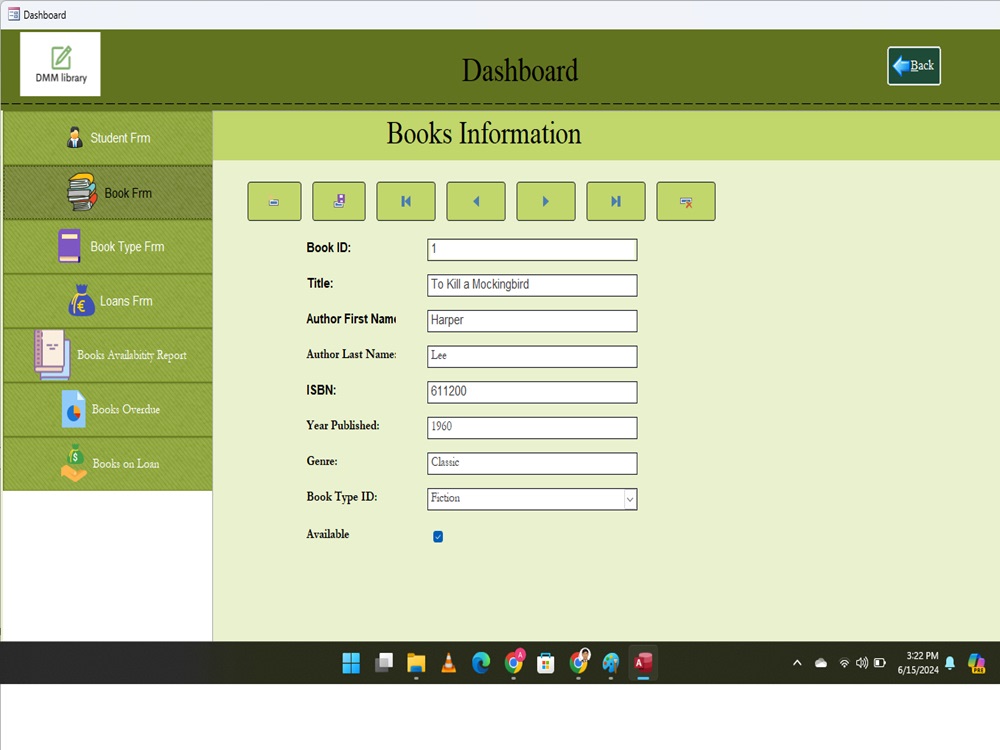Open the Books Overdue report

point(108,409)
